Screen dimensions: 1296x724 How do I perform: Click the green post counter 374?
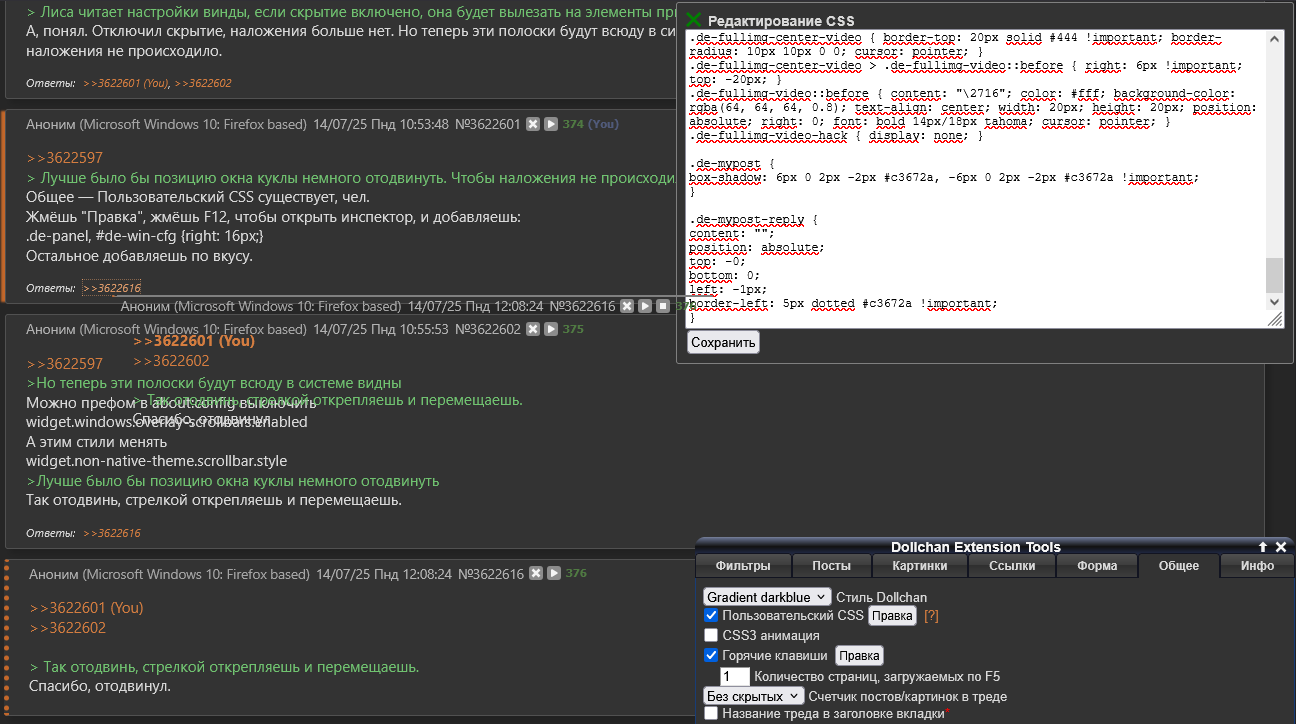coord(573,124)
